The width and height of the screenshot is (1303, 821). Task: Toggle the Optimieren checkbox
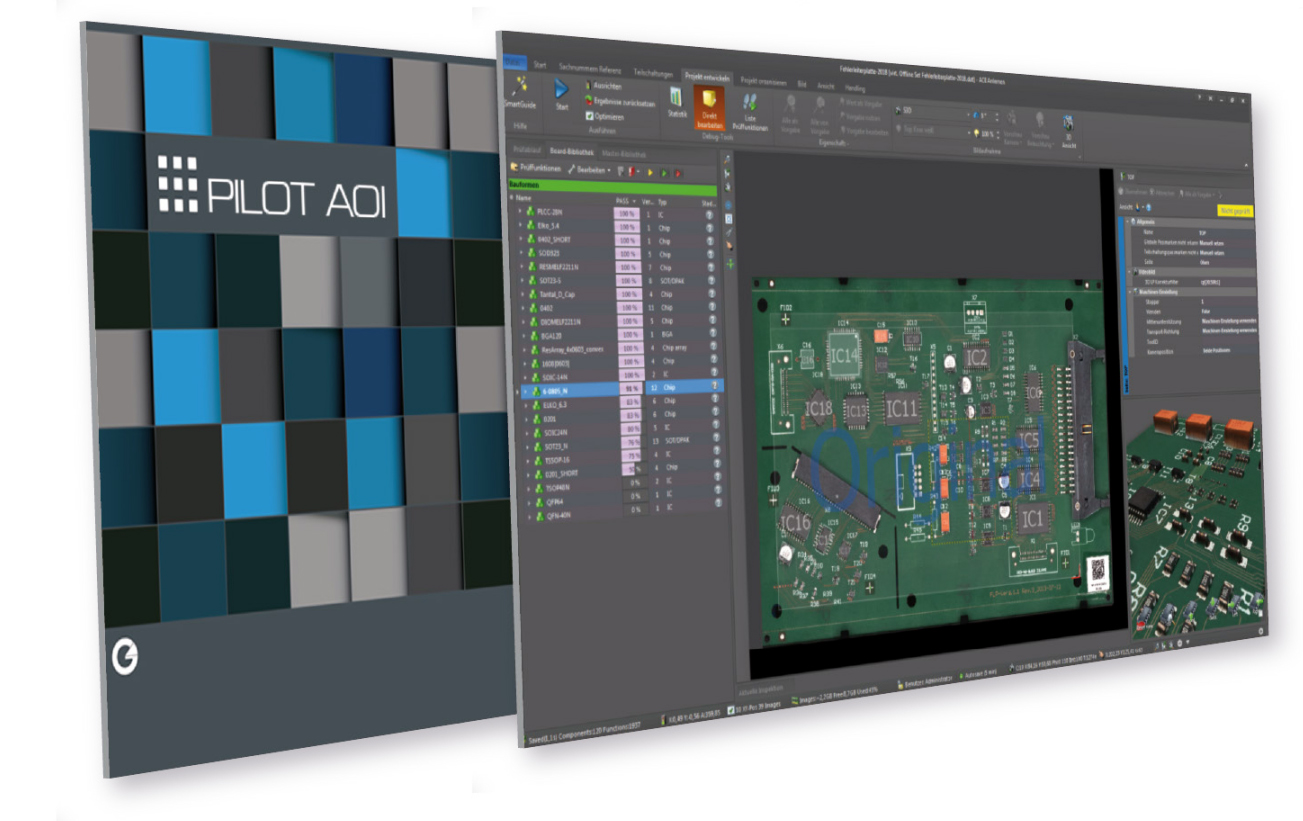pyautogui.click(x=588, y=116)
